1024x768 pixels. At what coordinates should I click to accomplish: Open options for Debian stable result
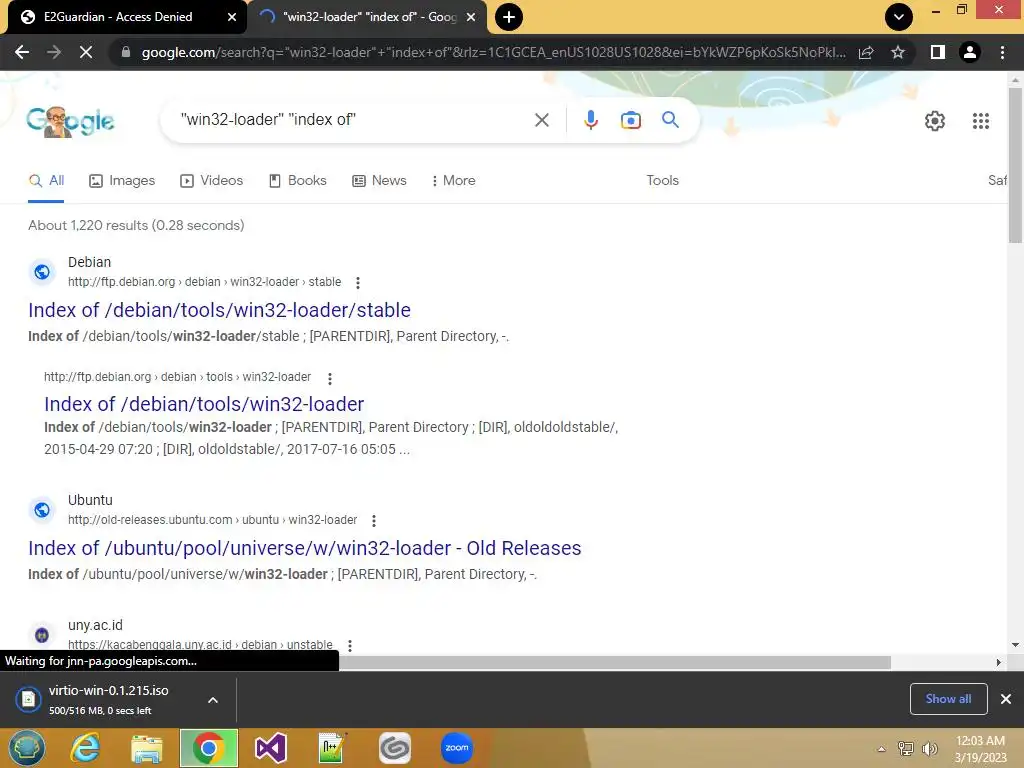click(x=357, y=283)
